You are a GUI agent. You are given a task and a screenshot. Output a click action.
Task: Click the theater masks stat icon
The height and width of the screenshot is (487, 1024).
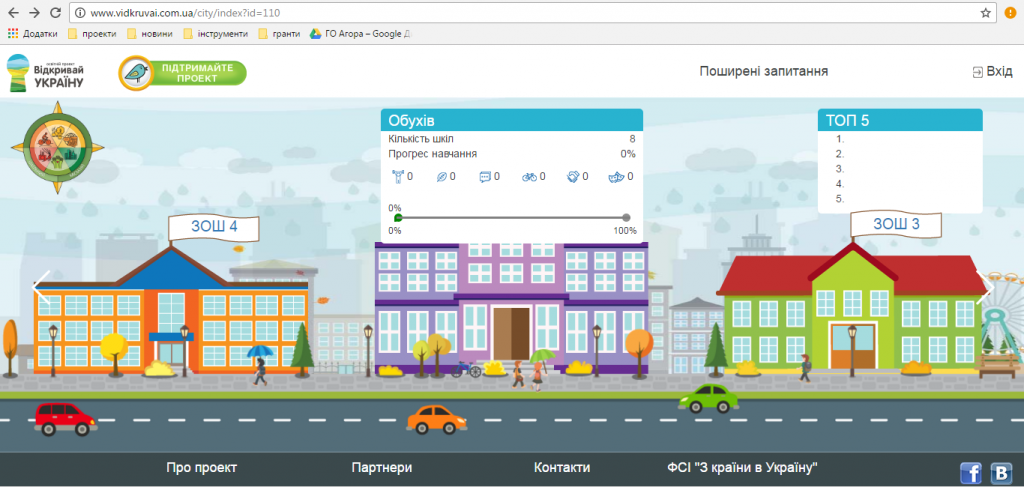(x=617, y=176)
